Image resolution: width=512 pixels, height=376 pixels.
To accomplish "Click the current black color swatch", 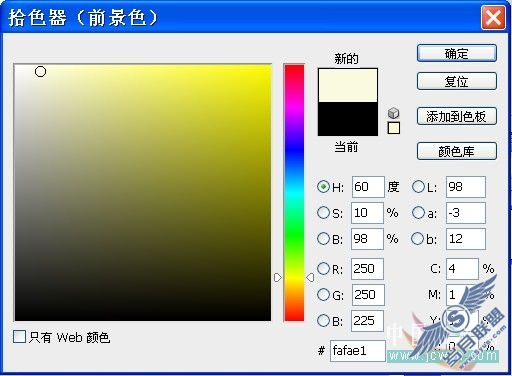I will pyautogui.click(x=348, y=119).
